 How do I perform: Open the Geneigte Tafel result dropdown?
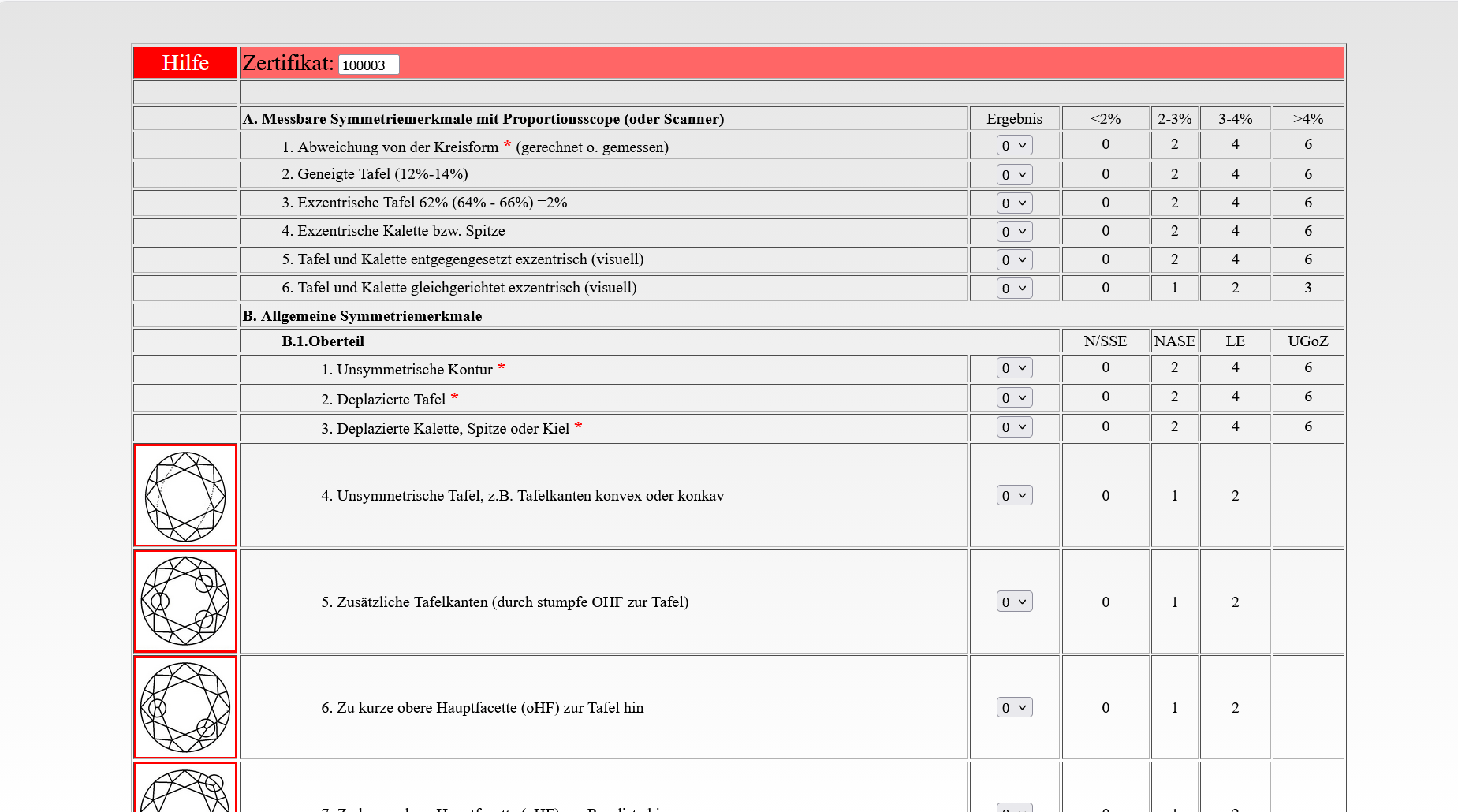pyautogui.click(x=1014, y=175)
